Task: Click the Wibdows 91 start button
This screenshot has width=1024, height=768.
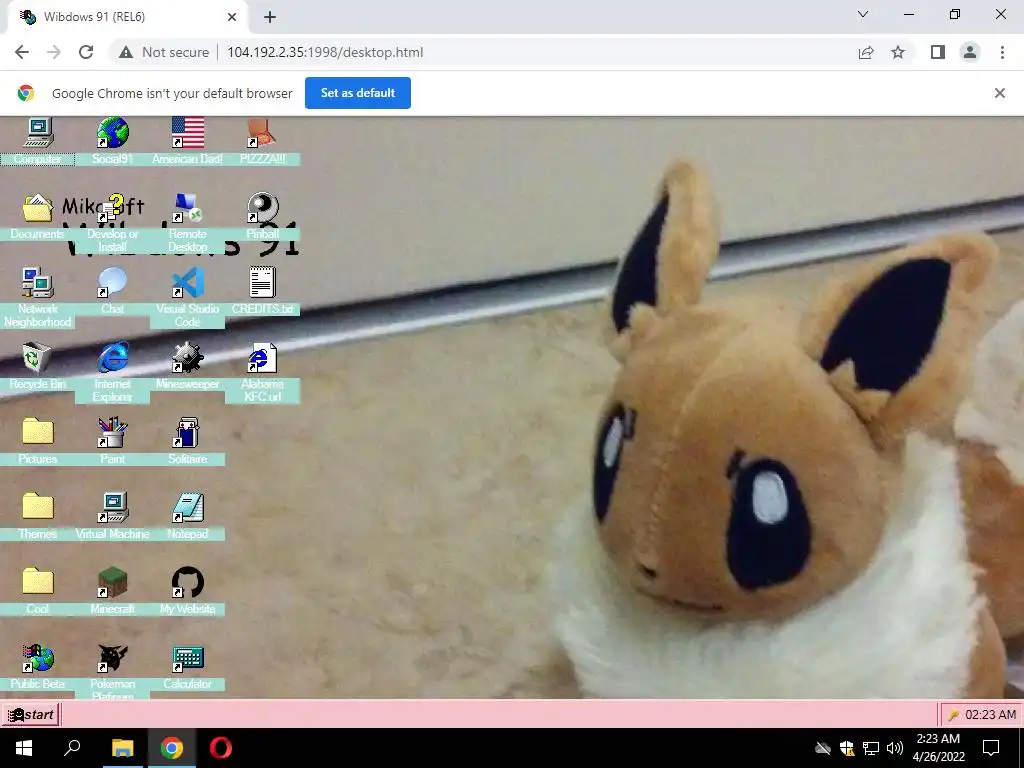Action: 31,714
